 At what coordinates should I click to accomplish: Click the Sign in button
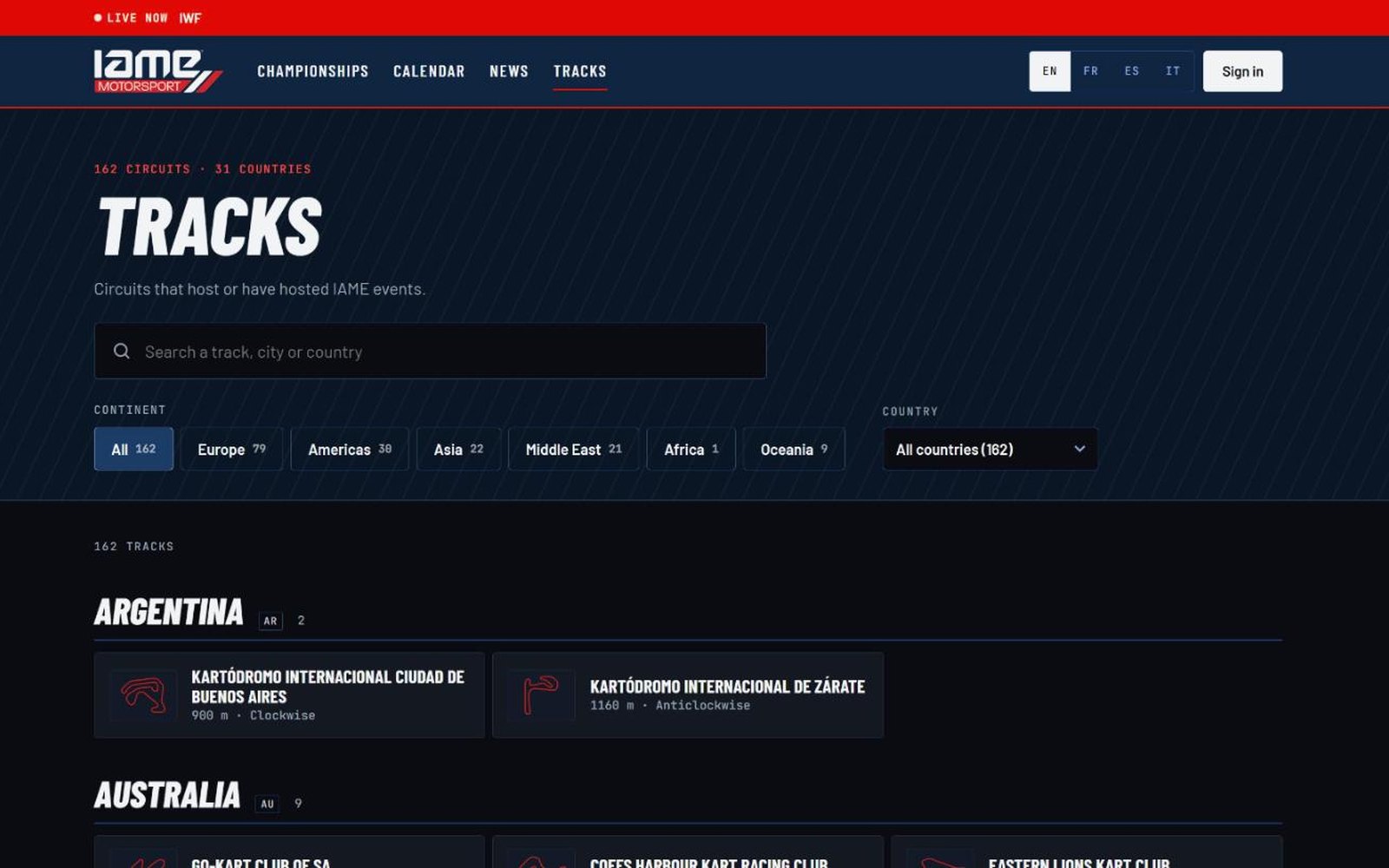coord(1242,71)
